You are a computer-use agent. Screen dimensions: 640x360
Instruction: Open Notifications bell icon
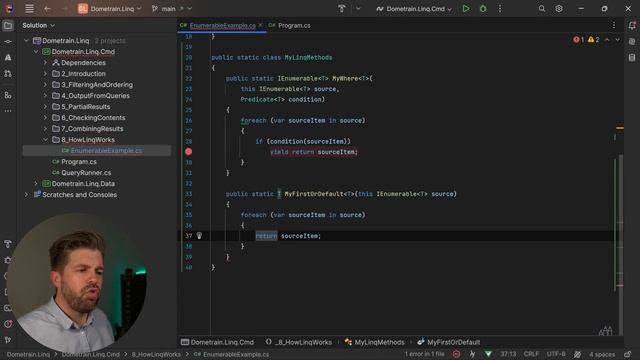(x=632, y=26)
